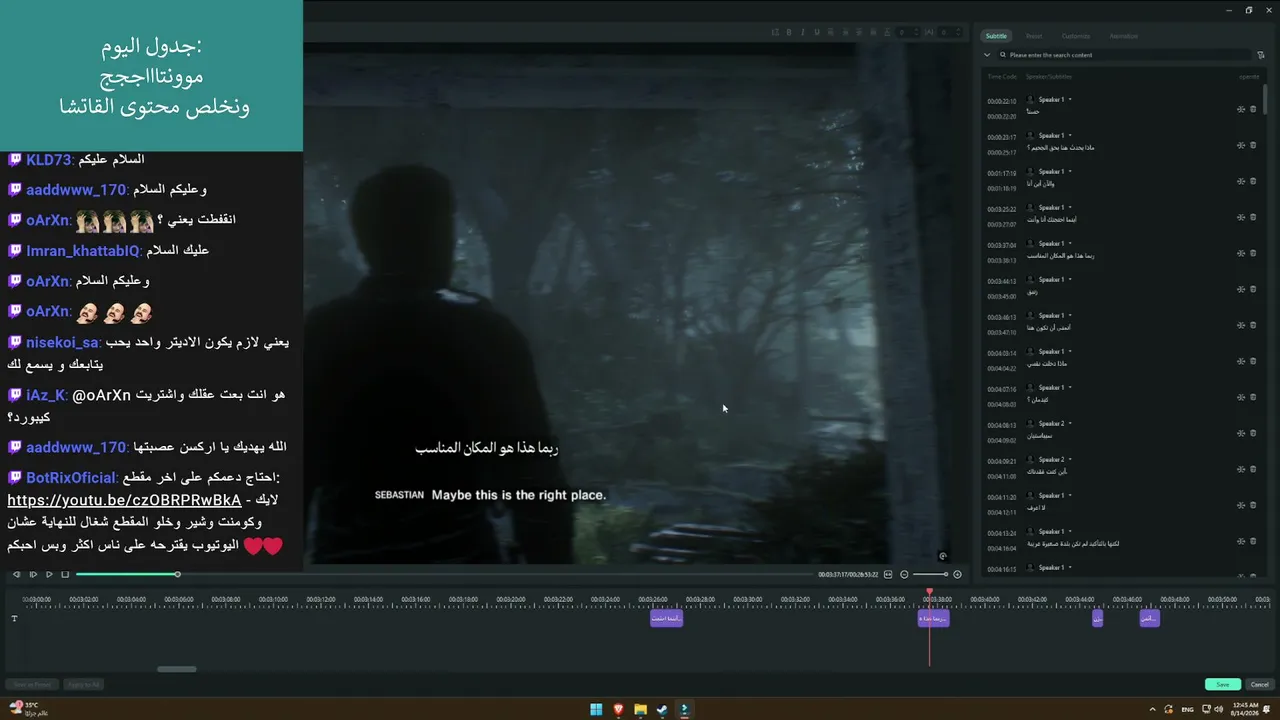Step back one frame in the preview
This screenshot has height=720, width=1280.
(16, 574)
